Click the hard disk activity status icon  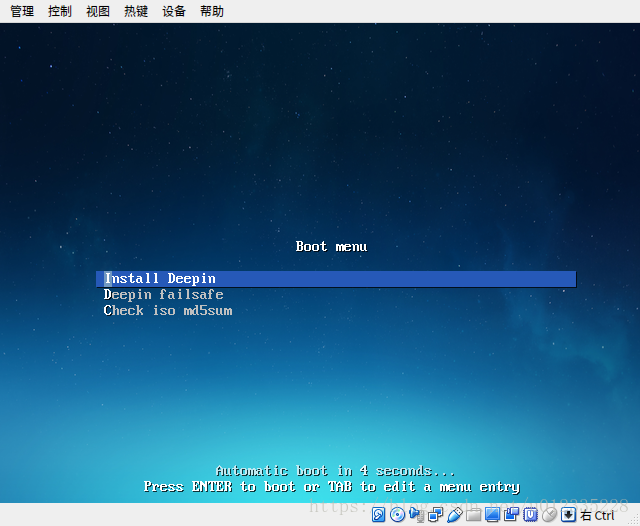point(378,515)
